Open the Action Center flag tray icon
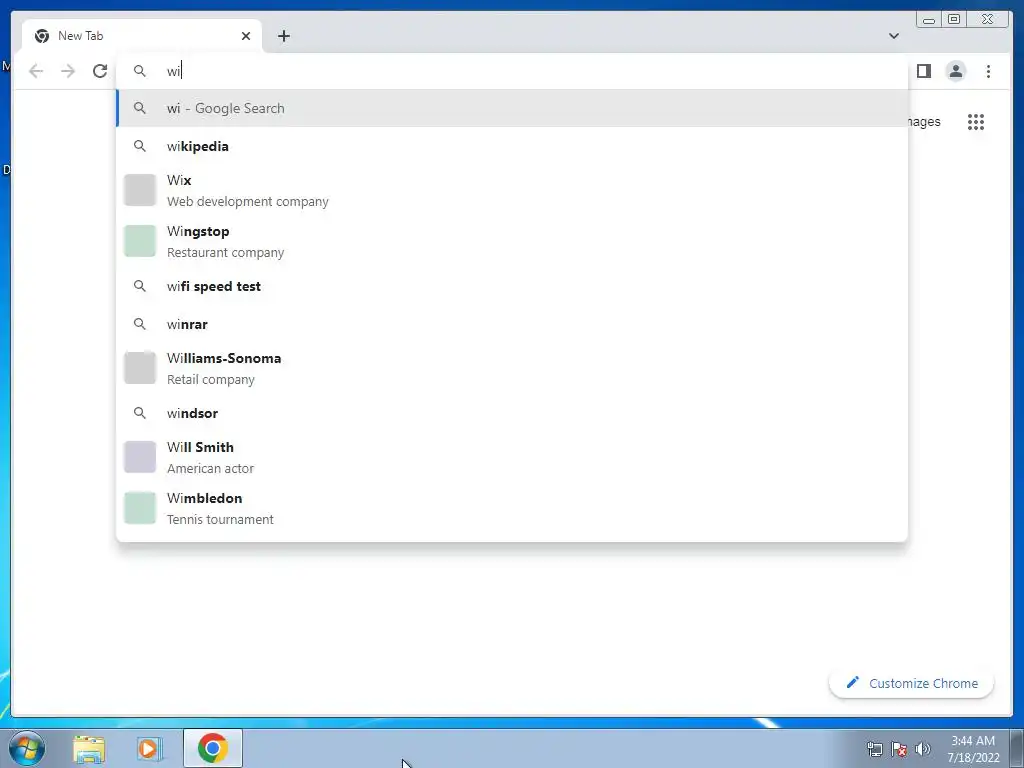 [899, 749]
